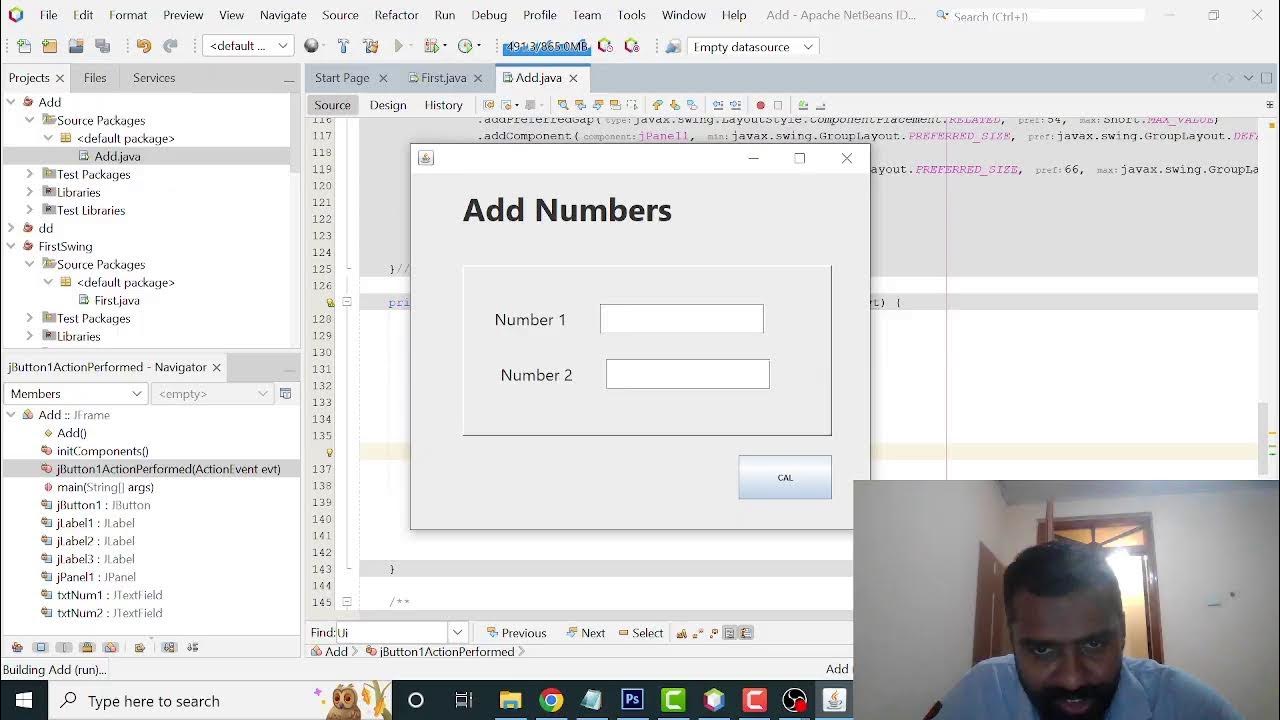Select txtNum1 : JTextField in Navigator
Image resolution: width=1280 pixels, height=720 pixels.
(109, 595)
